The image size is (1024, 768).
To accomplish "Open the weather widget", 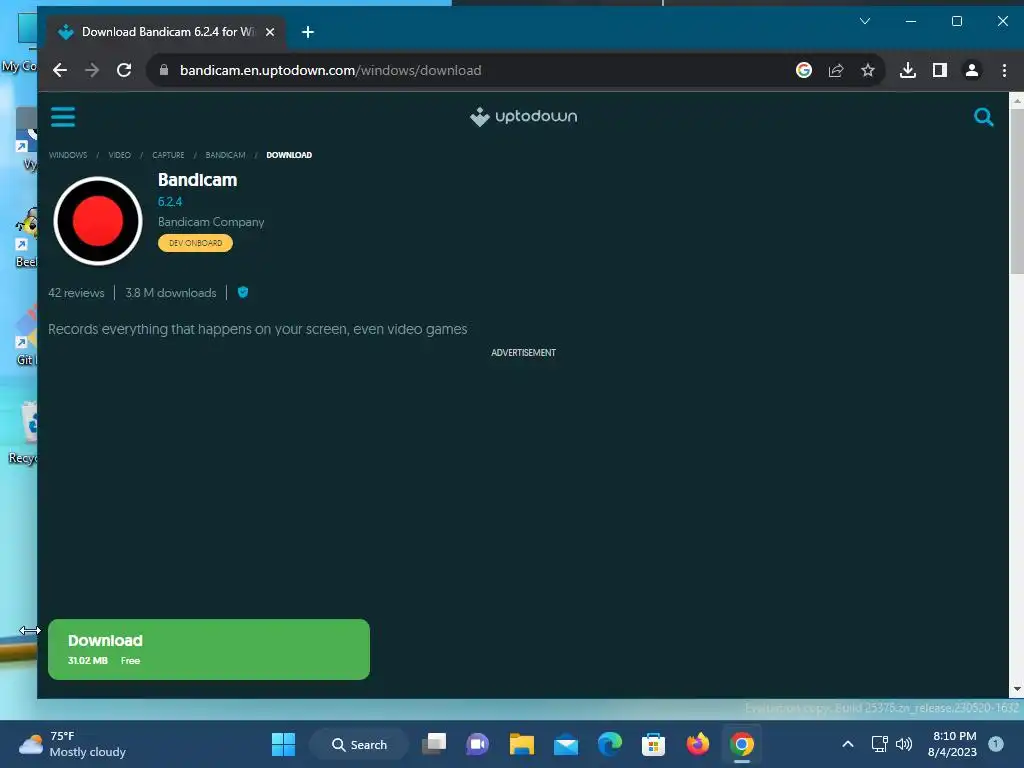I will [72, 744].
